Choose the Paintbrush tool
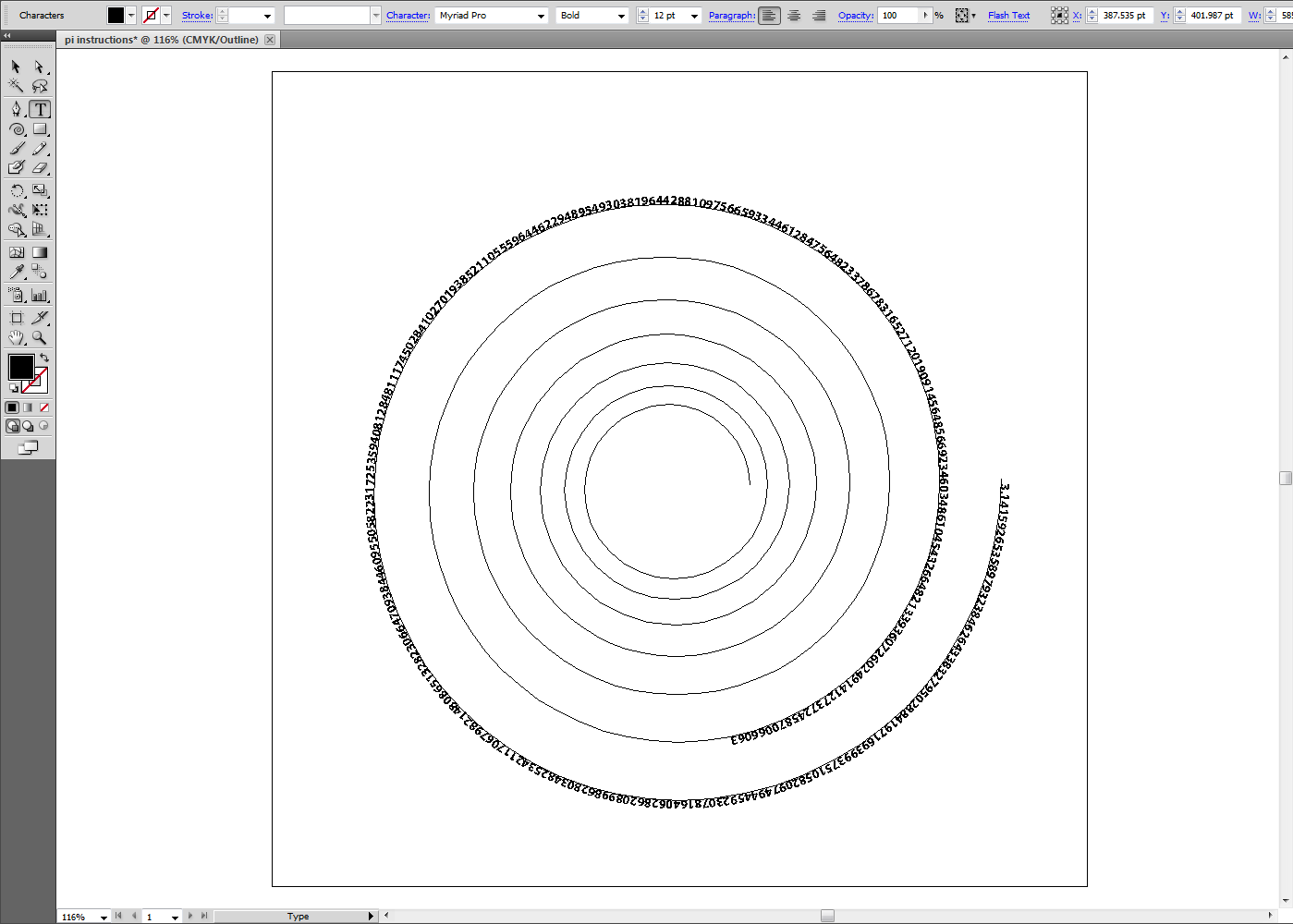Image resolution: width=1293 pixels, height=924 pixels. tap(16, 149)
